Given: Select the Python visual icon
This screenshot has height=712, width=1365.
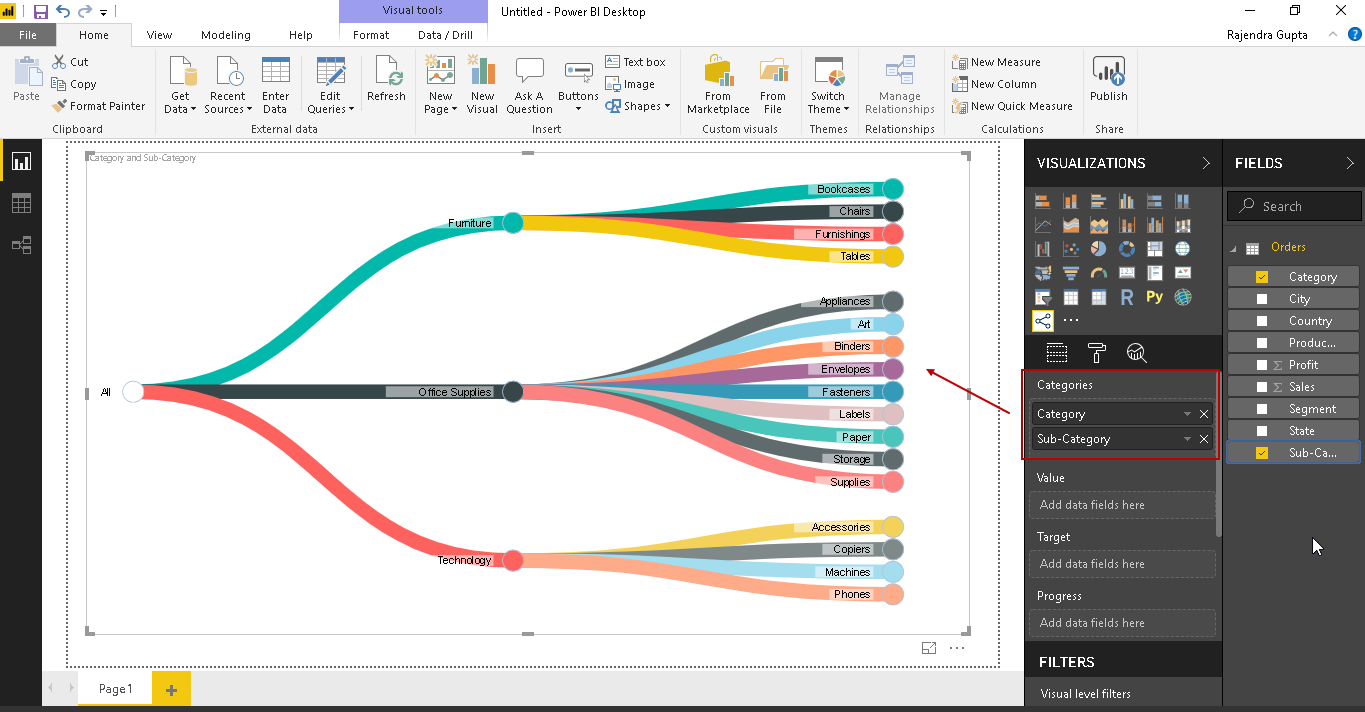Looking at the screenshot, I should pyautogui.click(x=1155, y=297).
